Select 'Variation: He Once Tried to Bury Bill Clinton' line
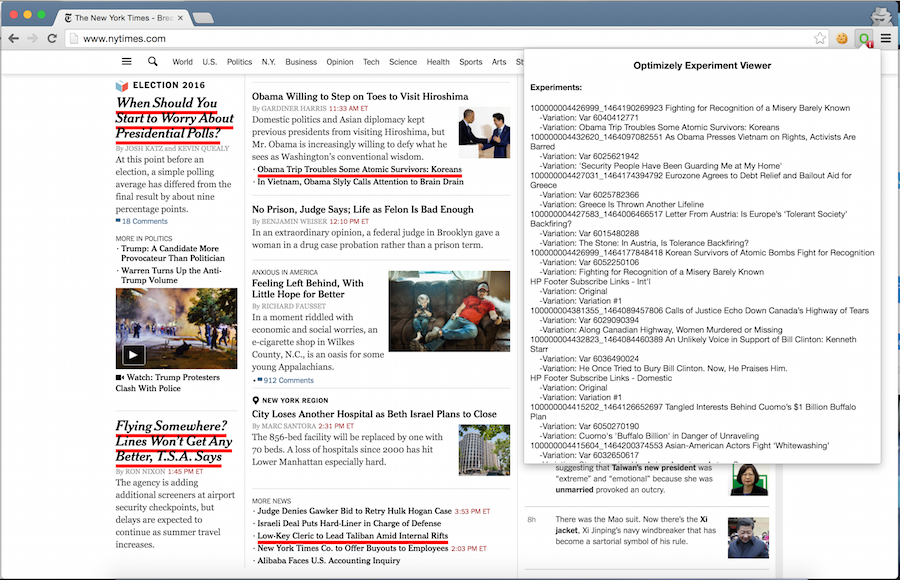Image resolution: width=900 pixels, height=580 pixels. coord(664,368)
